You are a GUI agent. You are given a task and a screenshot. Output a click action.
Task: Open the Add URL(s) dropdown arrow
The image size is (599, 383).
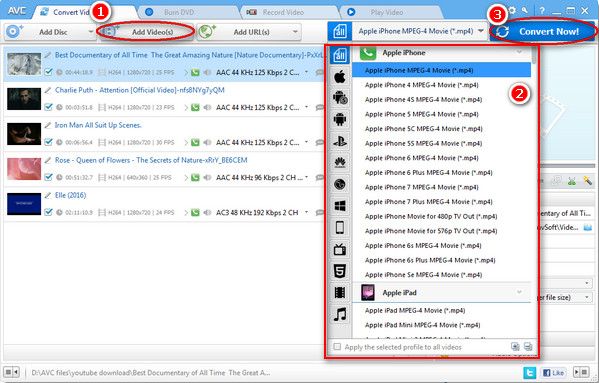(x=295, y=32)
